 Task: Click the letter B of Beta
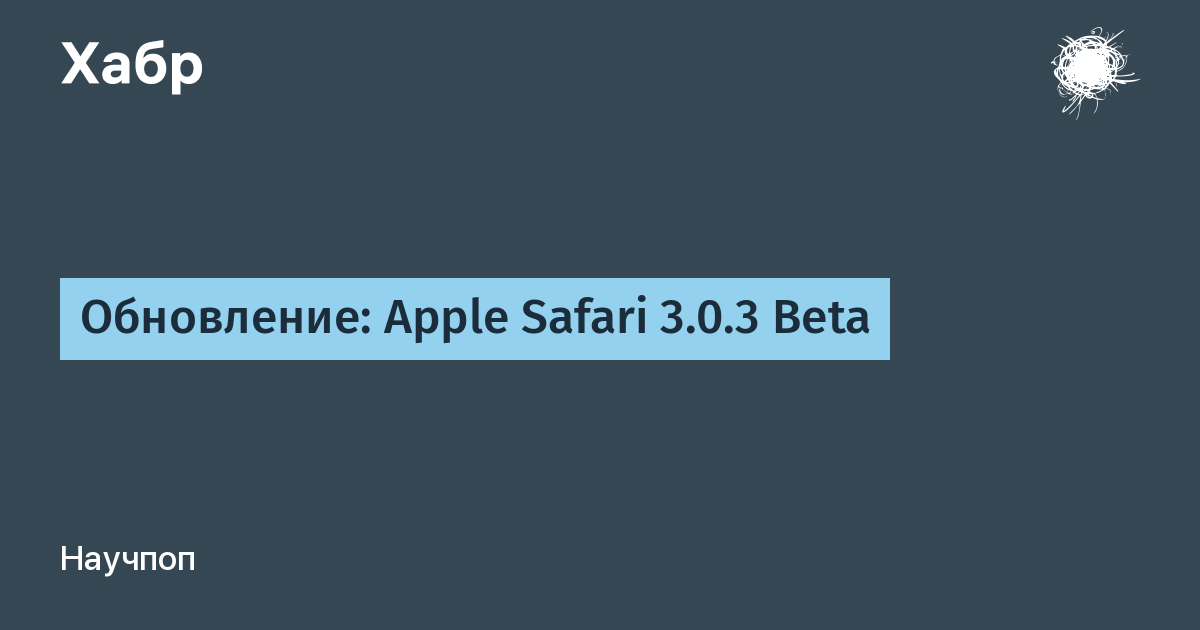point(786,318)
